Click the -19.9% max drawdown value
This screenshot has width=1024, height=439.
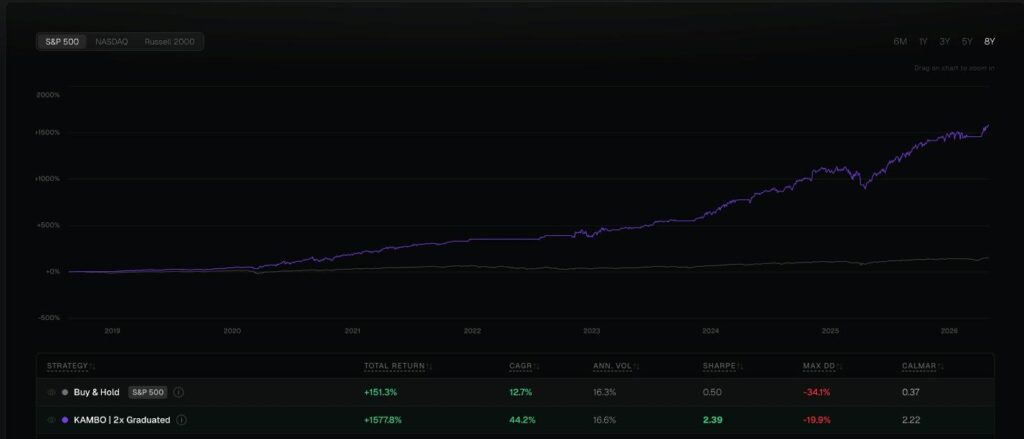pyautogui.click(x=817, y=420)
